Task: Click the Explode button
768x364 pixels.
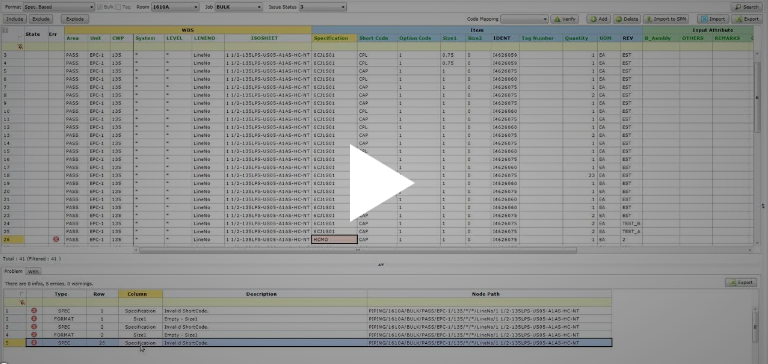Action: [x=75, y=19]
